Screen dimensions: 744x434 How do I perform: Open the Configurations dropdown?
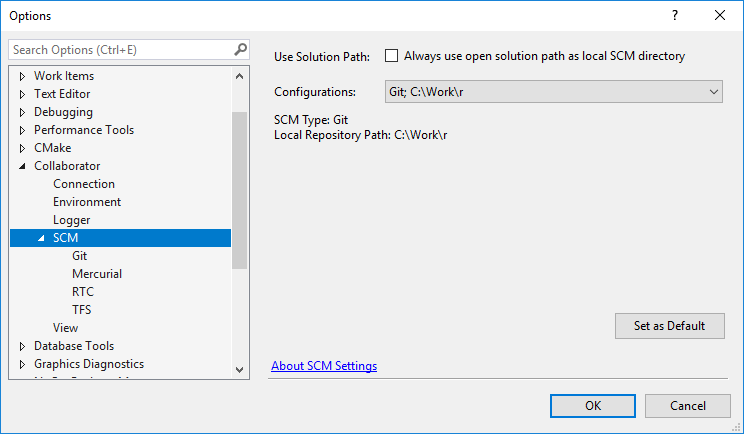click(553, 92)
